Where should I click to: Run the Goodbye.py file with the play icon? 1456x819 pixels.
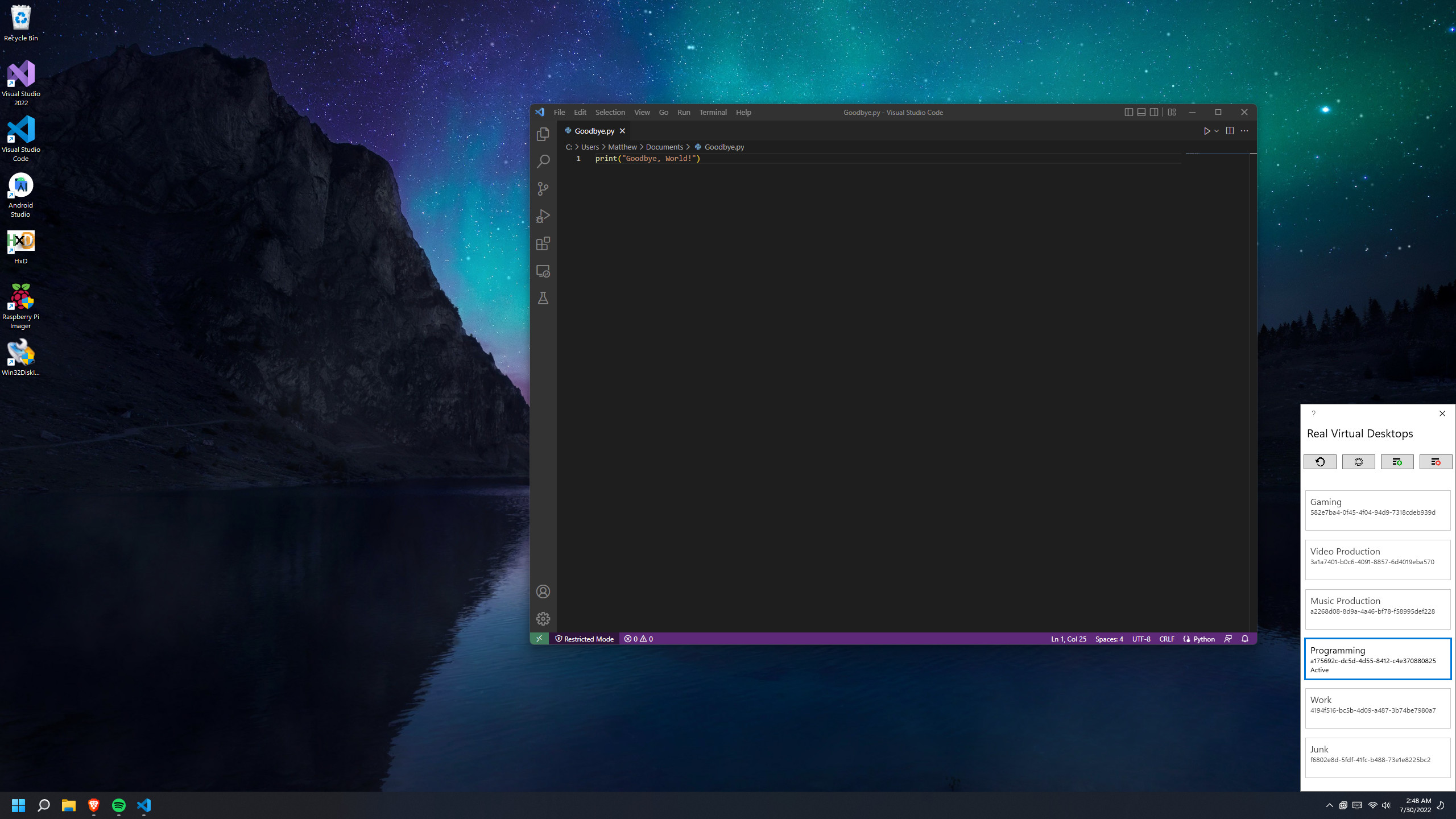[x=1207, y=131]
